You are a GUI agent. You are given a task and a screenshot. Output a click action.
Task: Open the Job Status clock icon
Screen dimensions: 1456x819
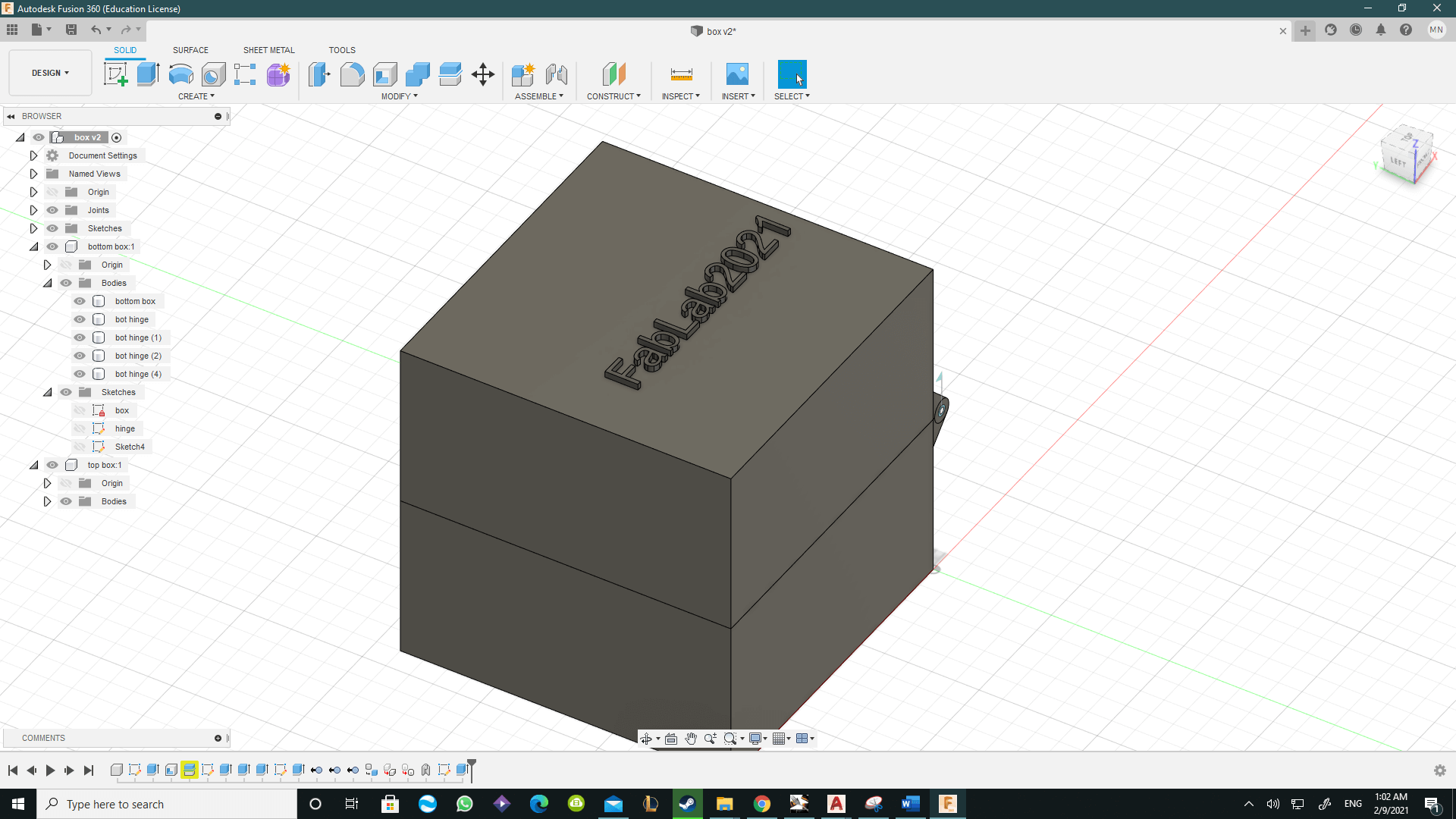[x=1356, y=30]
